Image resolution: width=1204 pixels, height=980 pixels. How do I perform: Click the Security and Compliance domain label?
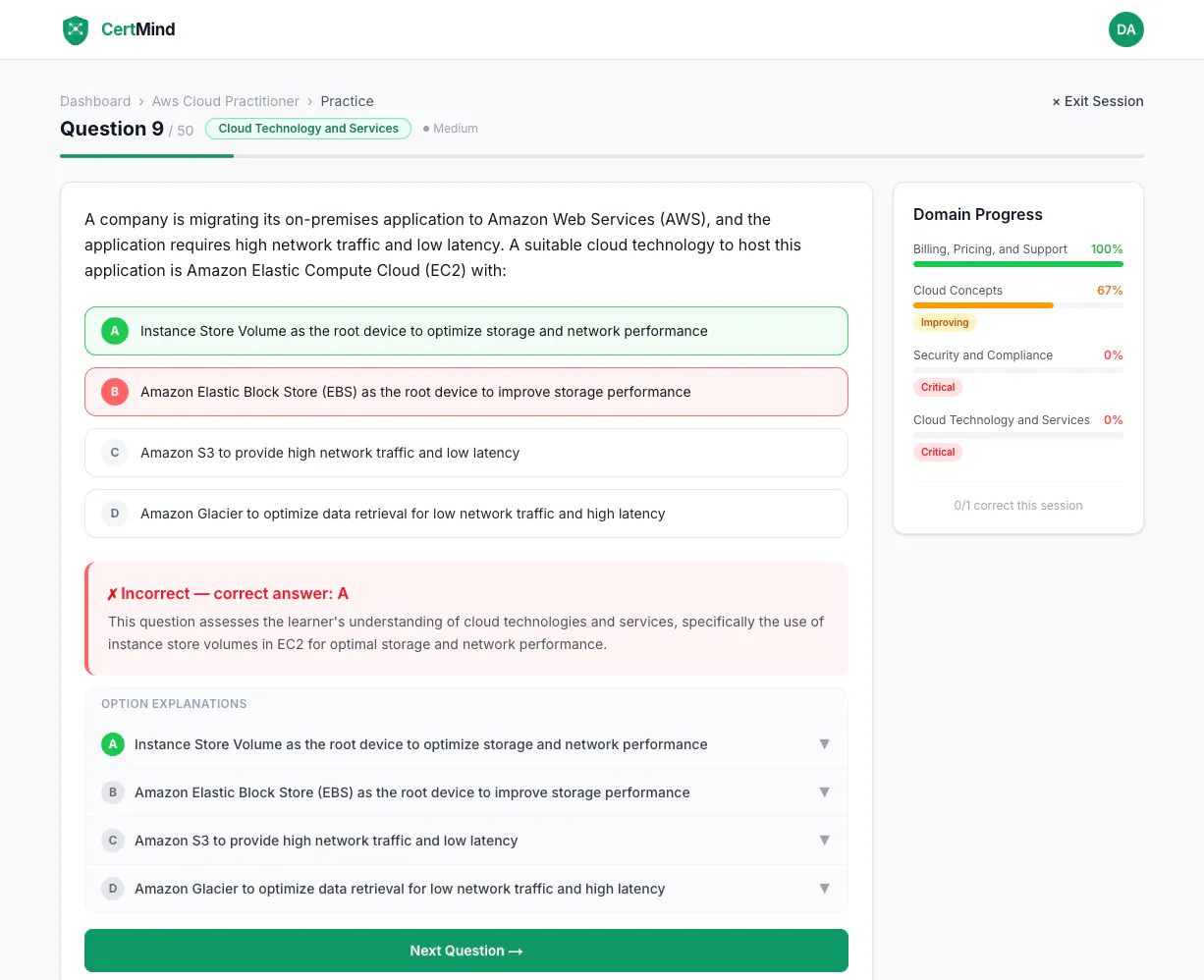(983, 355)
